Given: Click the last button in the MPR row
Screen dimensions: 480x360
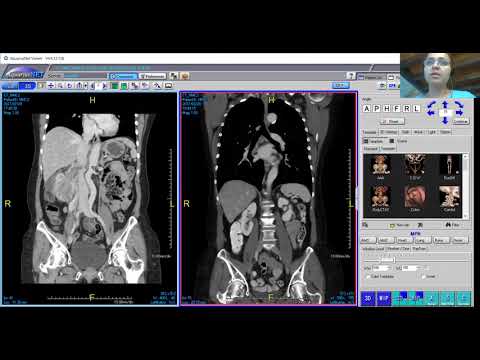Looking at the screenshot, I should (x=460, y=240).
